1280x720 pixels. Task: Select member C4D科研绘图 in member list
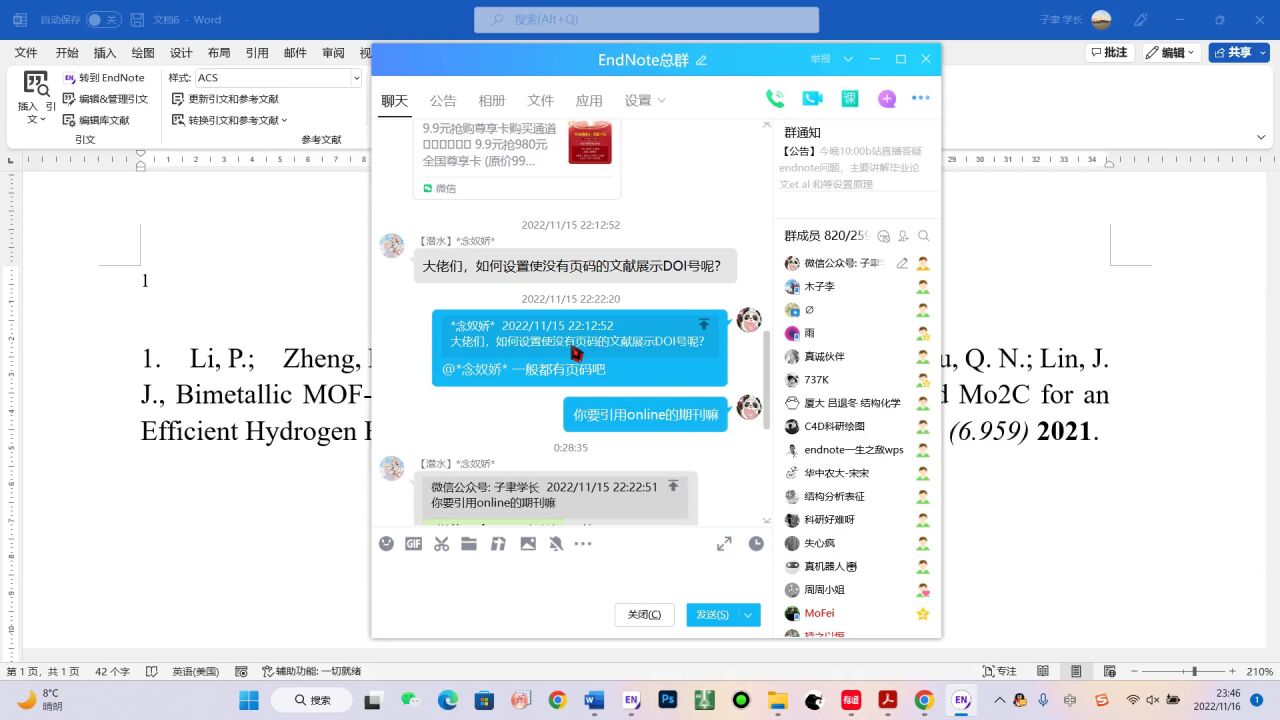pos(856,426)
